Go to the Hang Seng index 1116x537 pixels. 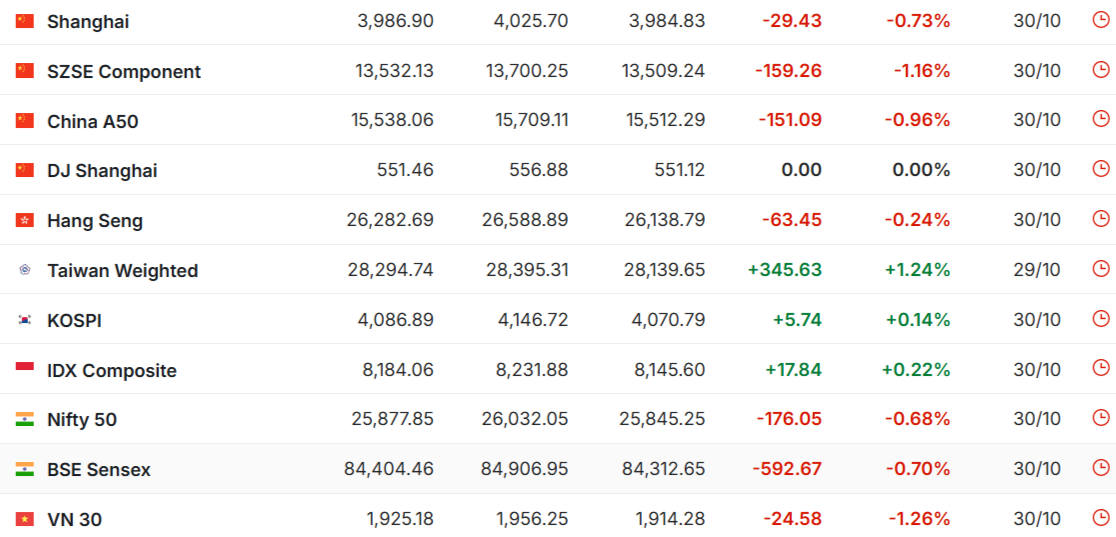(x=95, y=221)
